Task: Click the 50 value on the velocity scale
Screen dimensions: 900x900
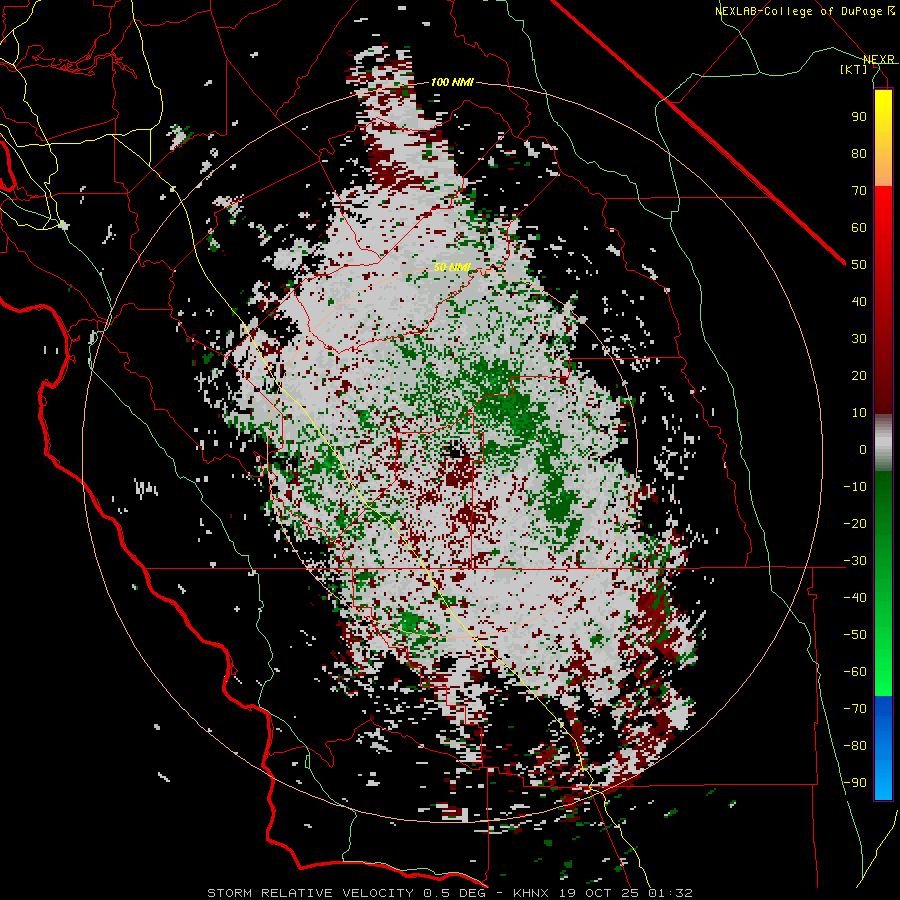Action: click(859, 265)
